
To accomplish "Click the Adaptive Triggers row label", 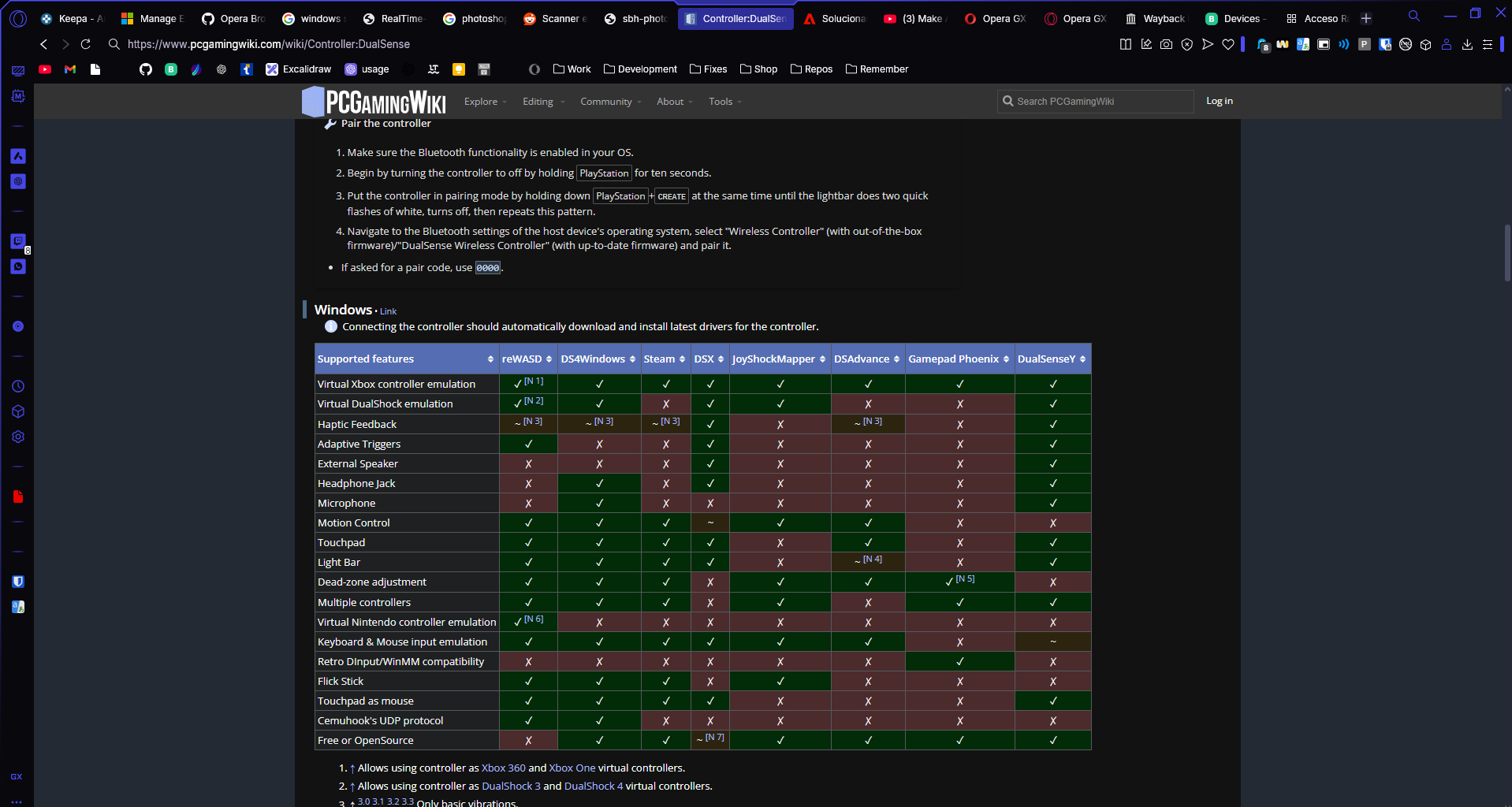I will tap(359, 444).
